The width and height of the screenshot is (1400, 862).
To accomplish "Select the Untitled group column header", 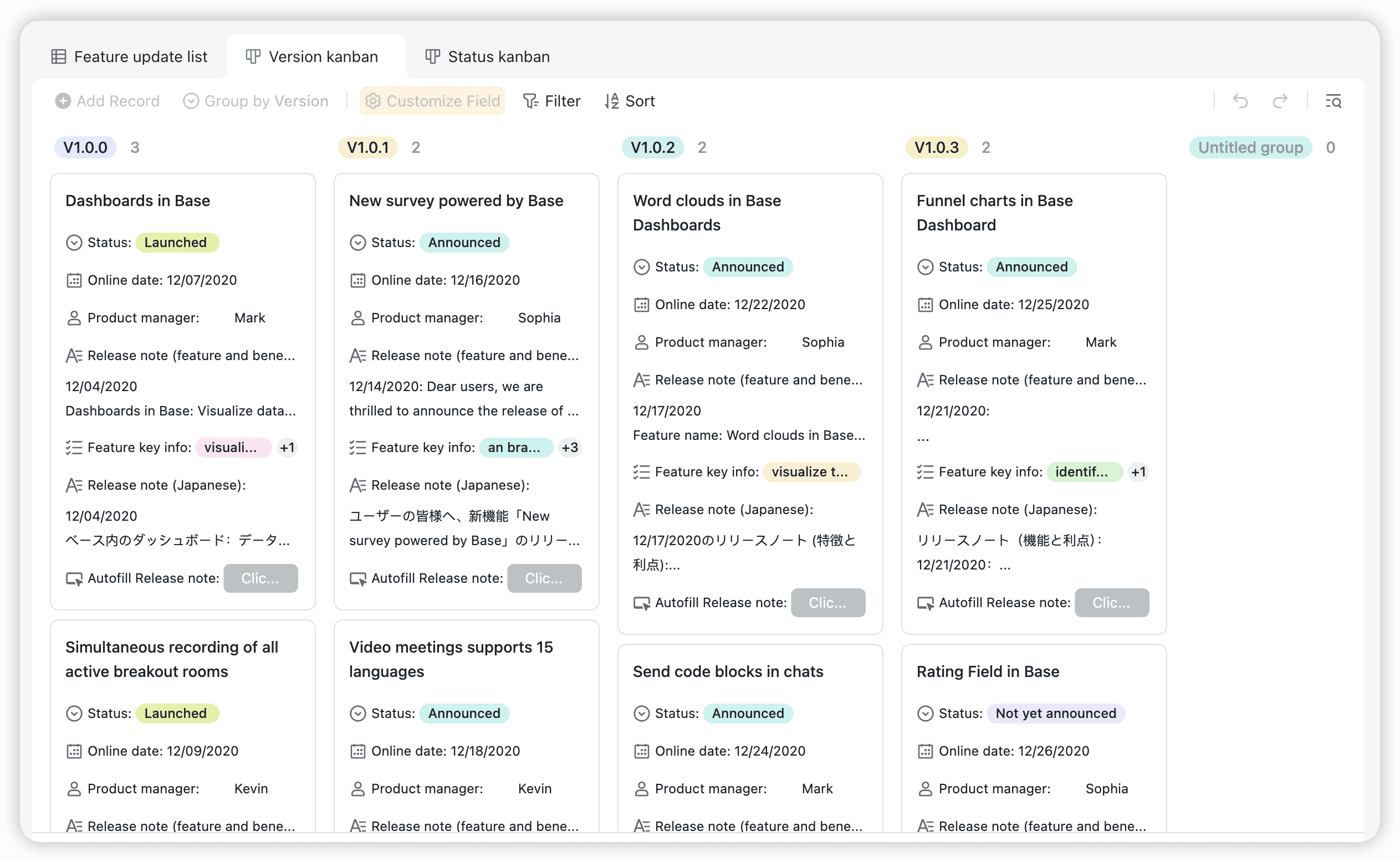I will (1249, 148).
